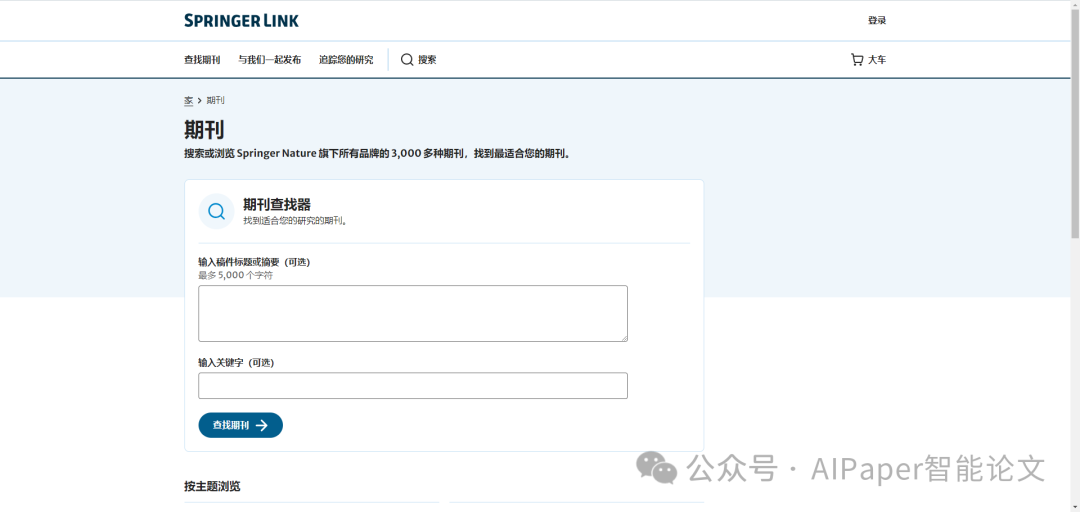Open the 登录 login link
Viewport: 1080px width, 512px height.
877,21
